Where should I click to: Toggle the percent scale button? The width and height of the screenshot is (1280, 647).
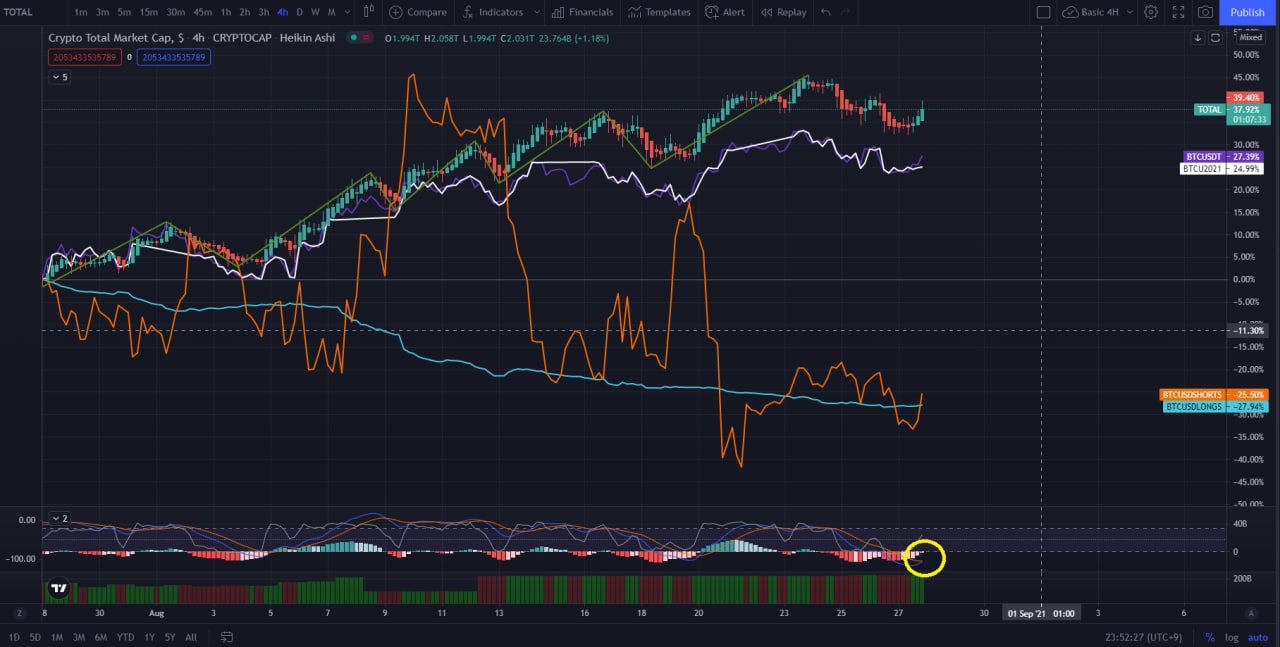[x=1210, y=637]
